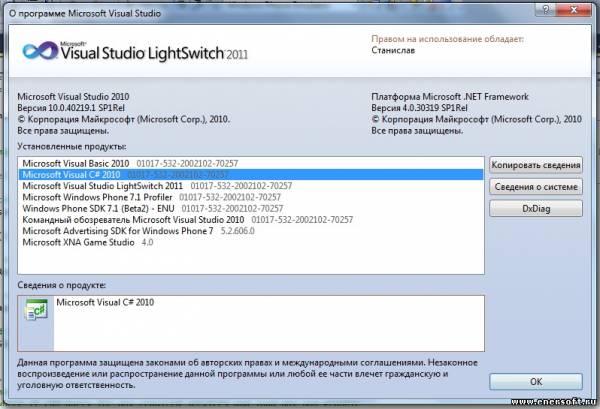Click Версия 10.0.40219.1 SP1Rel text
The width and height of the screenshot is (600, 409).
point(71,108)
